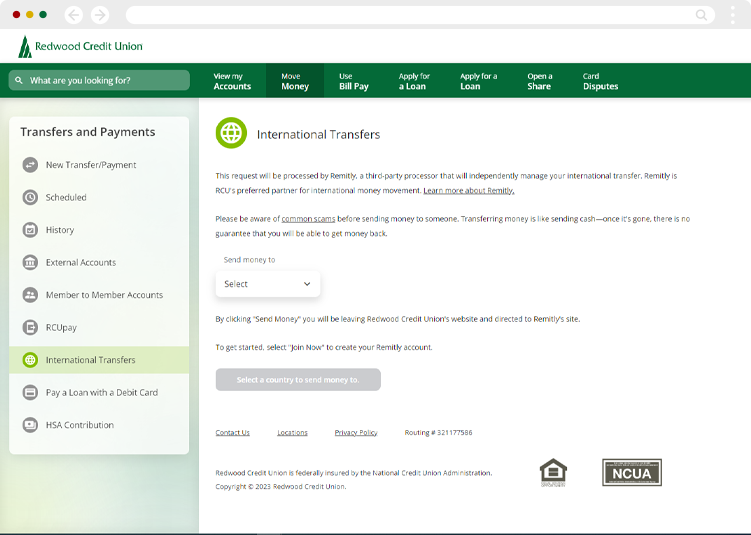The image size is (751, 535).
Task: Open the Apply for a Loan menu next to Bill Pay
Action: click(414, 81)
